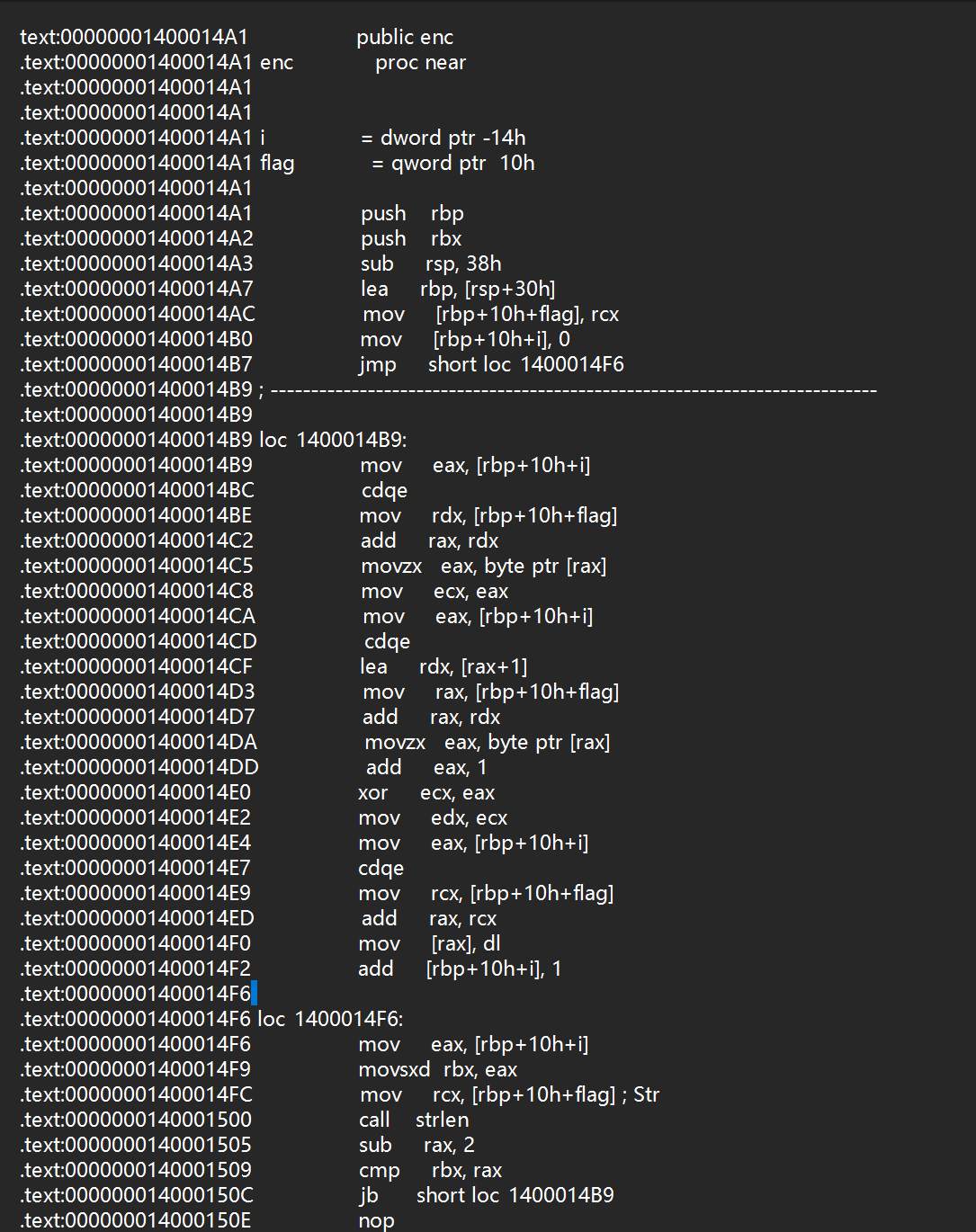This screenshot has width=976, height=1232.
Task: Click the "lea rbp, [rsp+30h]" instruction
Action: 458,290
